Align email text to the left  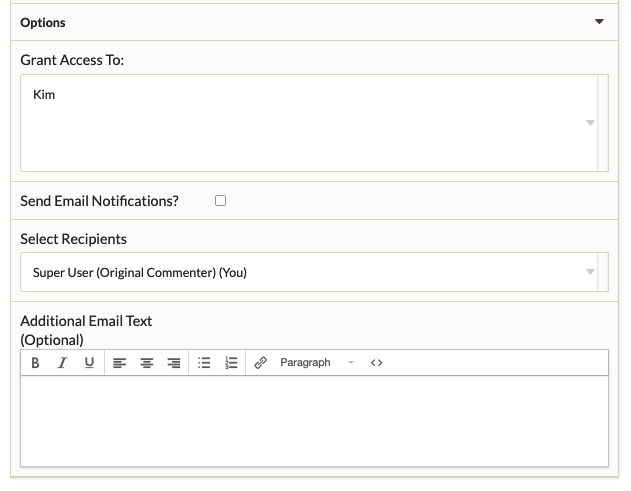(x=119, y=363)
